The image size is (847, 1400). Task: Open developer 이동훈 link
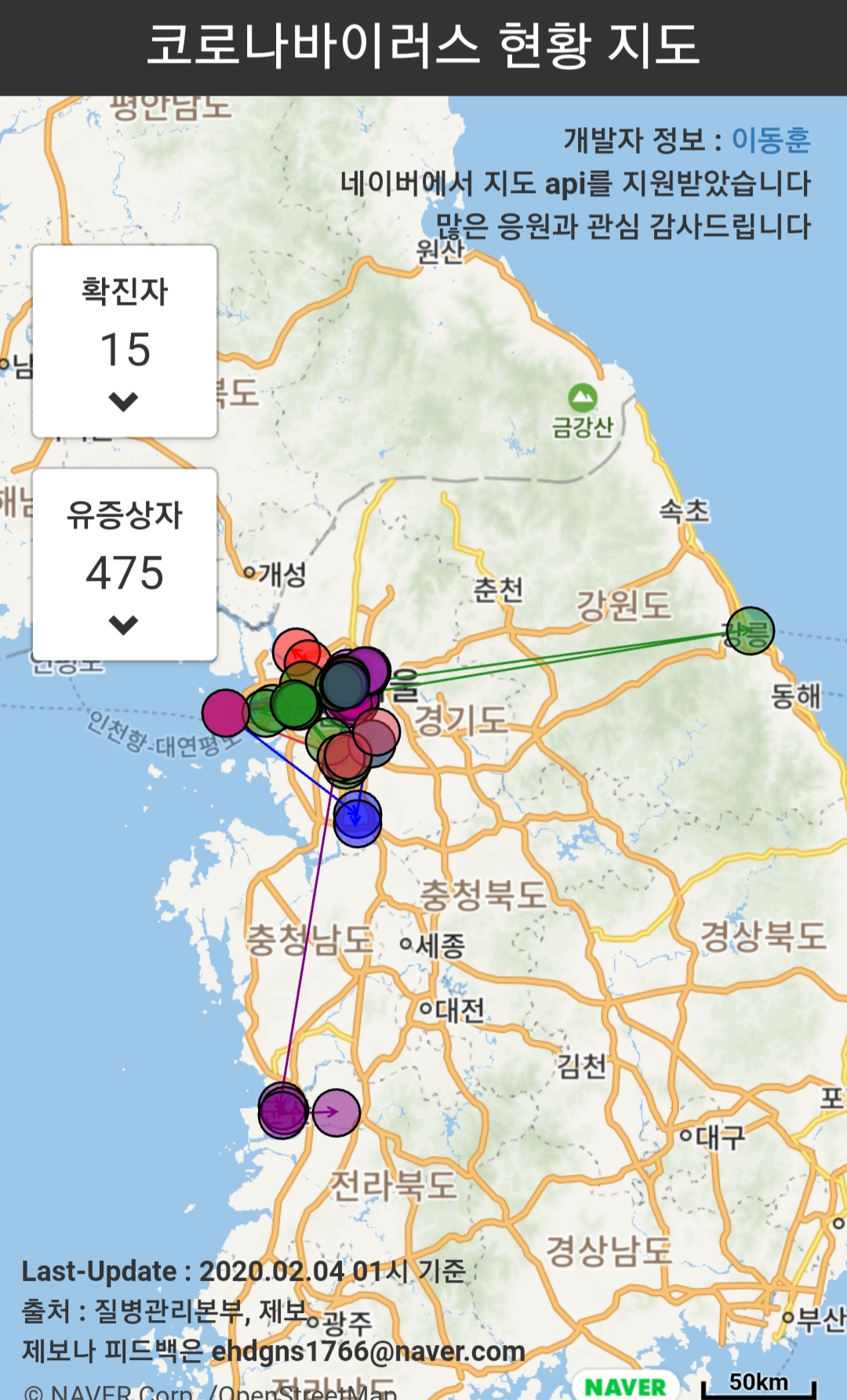[770, 140]
